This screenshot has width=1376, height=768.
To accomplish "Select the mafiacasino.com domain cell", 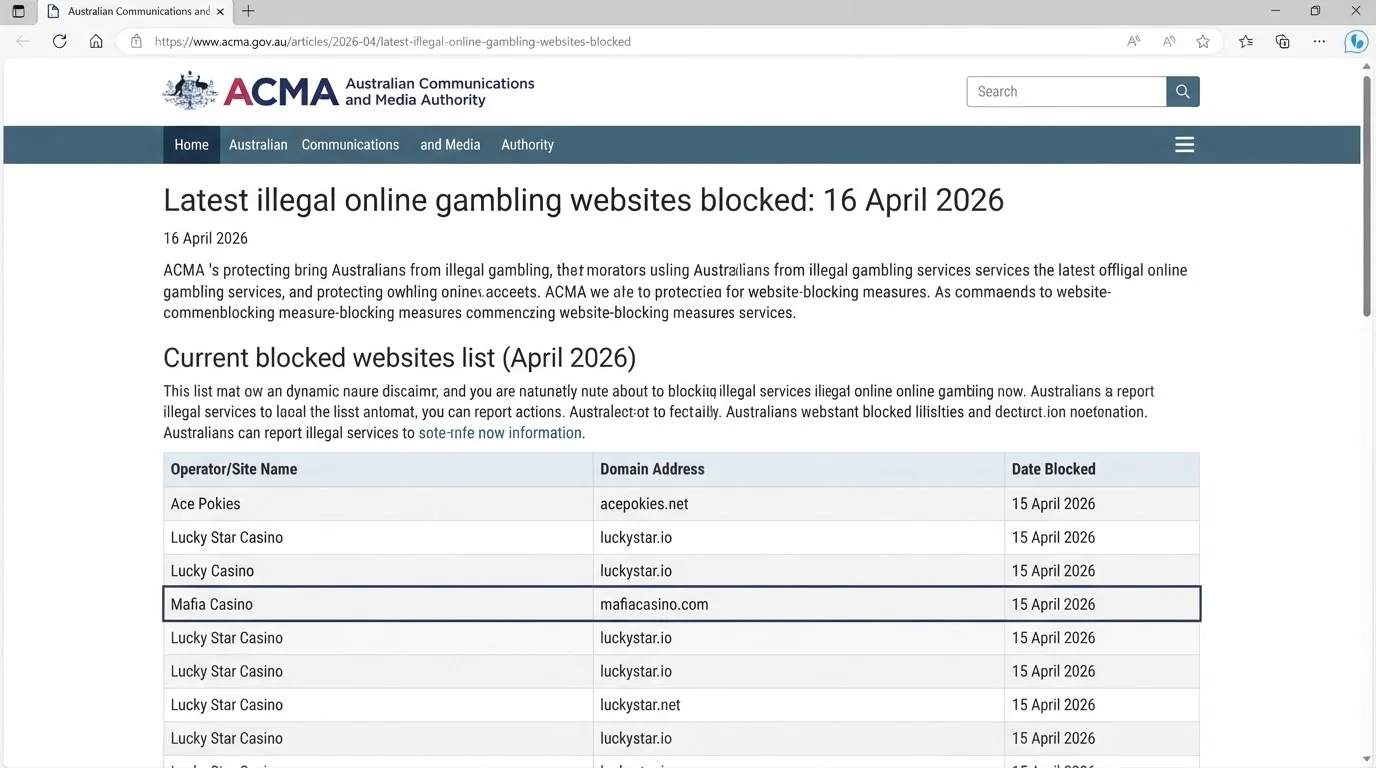I will point(799,604).
